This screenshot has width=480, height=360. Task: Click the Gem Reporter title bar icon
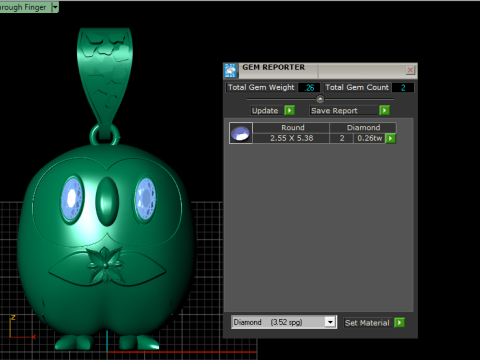pyautogui.click(x=230, y=70)
